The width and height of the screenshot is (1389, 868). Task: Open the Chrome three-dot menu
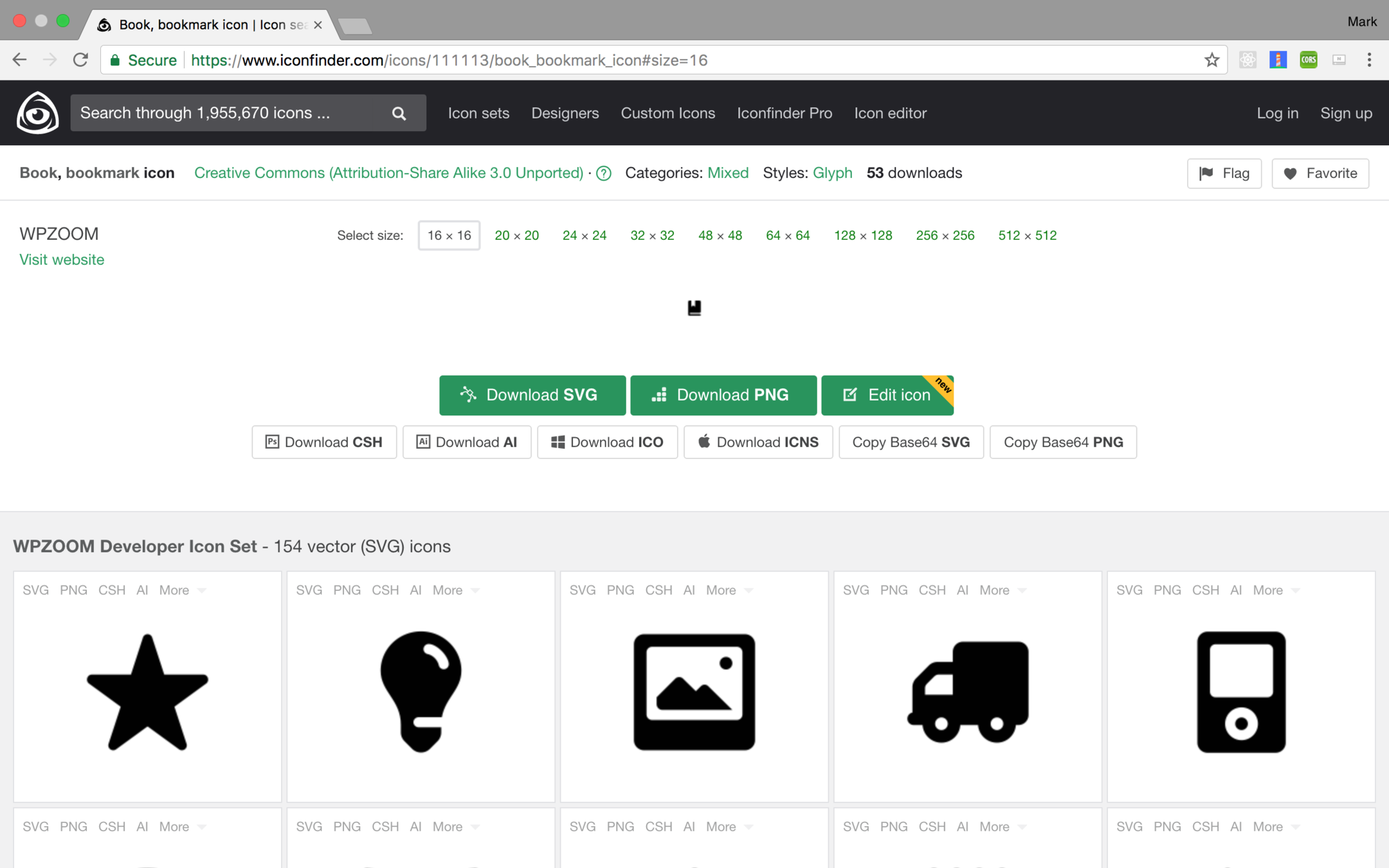[x=1369, y=60]
